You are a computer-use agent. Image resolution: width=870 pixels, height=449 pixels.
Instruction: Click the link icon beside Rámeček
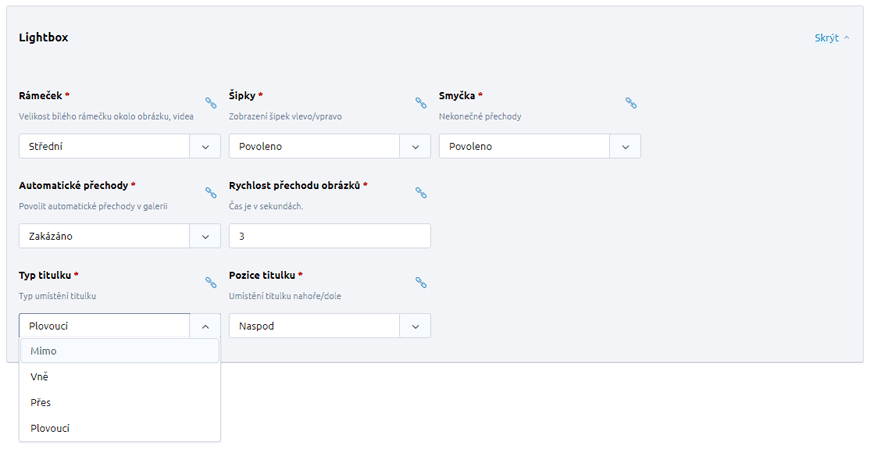pos(211,103)
